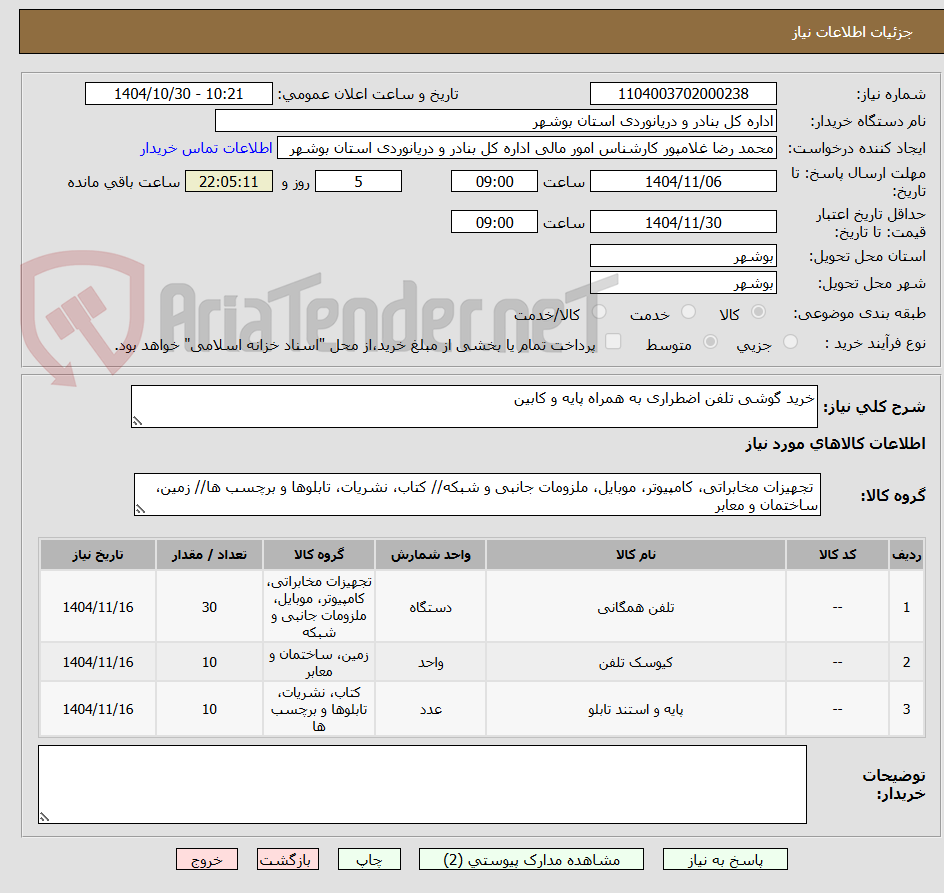Click the resize arrow in شرح کلی نیاز box
Viewport: 944px width, 893px height.
139,420
